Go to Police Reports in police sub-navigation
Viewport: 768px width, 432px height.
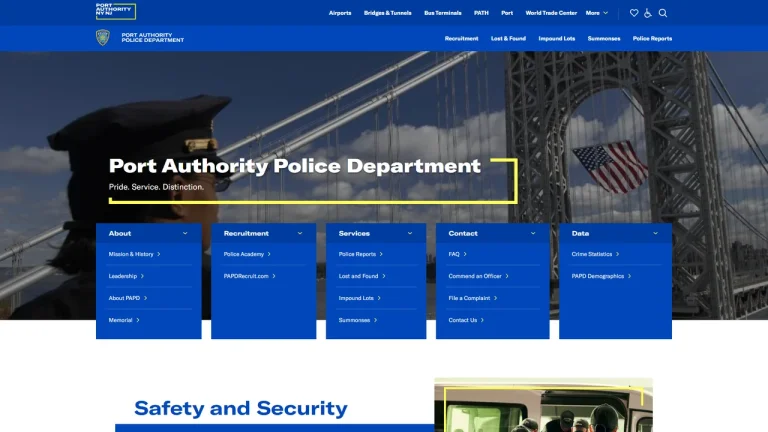[652, 38]
